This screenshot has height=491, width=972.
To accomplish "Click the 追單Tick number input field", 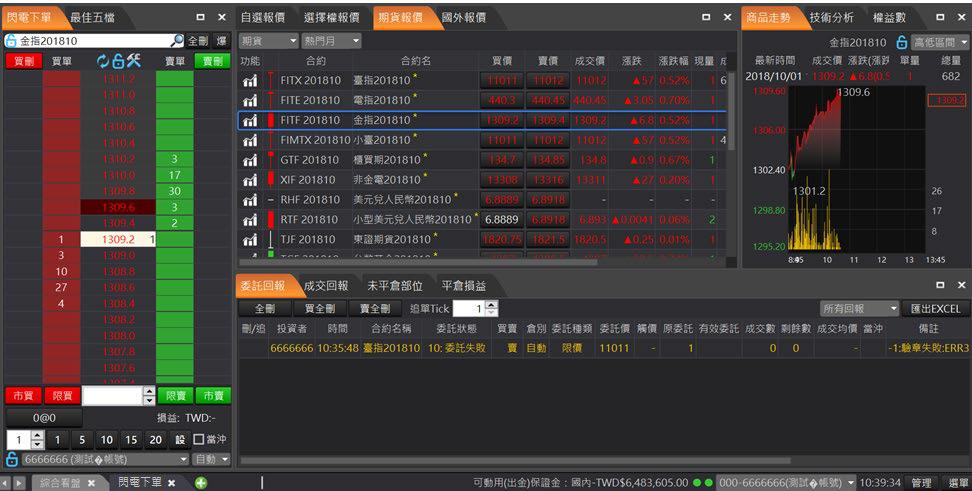I will pos(468,309).
